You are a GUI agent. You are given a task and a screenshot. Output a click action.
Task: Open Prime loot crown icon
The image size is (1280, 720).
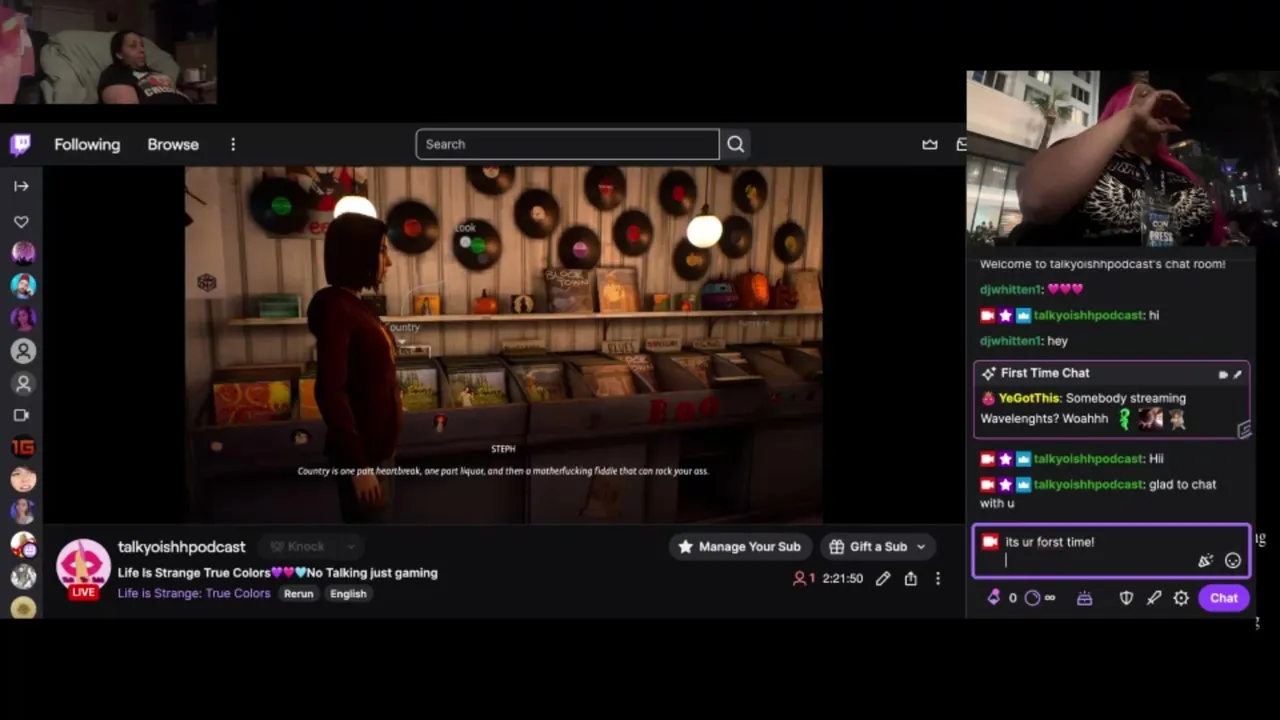coord(930,144)
